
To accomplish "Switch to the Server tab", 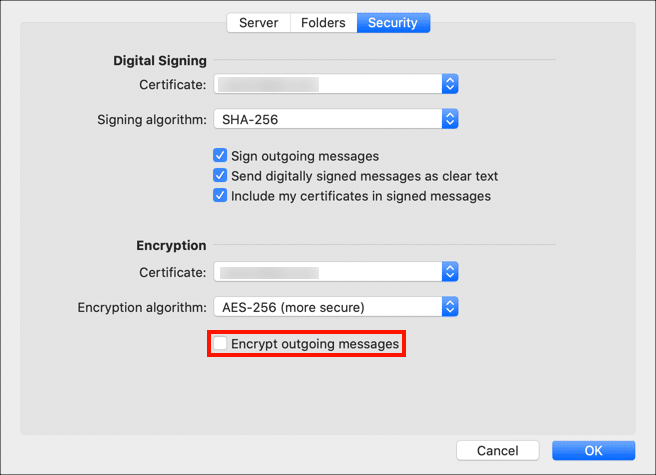I will 258,22.
